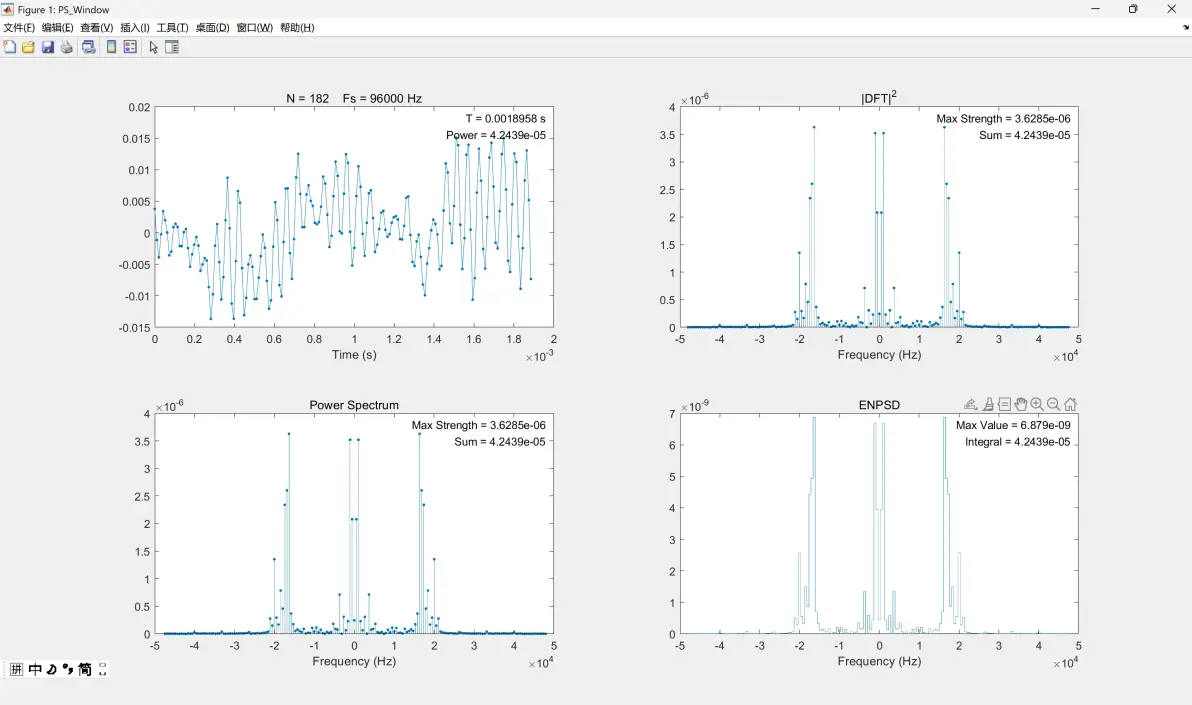Select the Power Spectrum plot title
The image size is (1192, 705).
[x=353, y=405]
